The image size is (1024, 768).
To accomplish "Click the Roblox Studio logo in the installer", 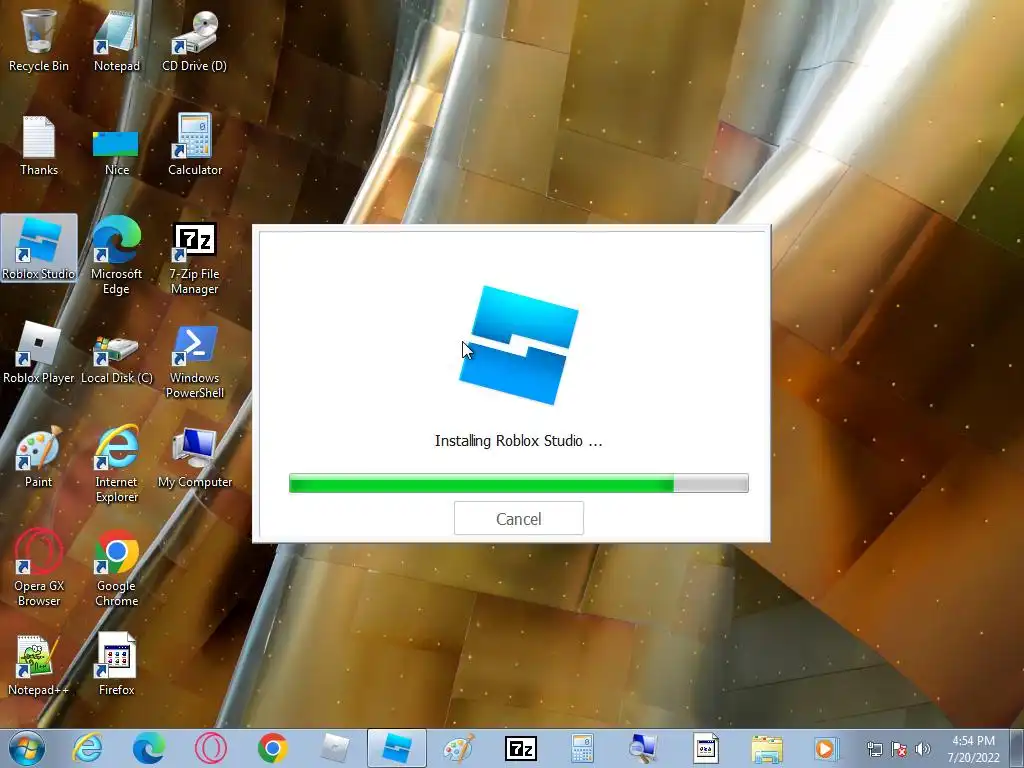I will [519, 345].
